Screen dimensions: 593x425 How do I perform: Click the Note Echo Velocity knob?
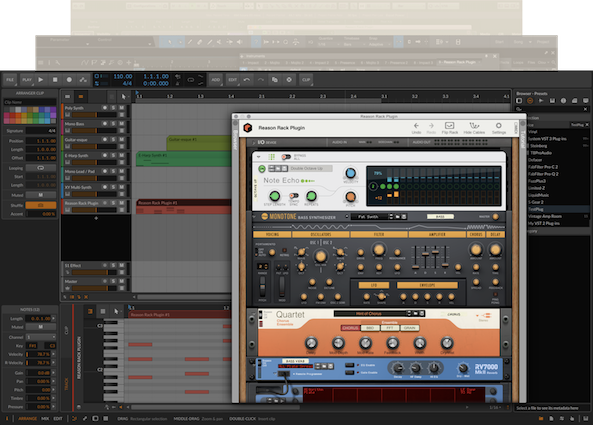[x=350, y=173]
